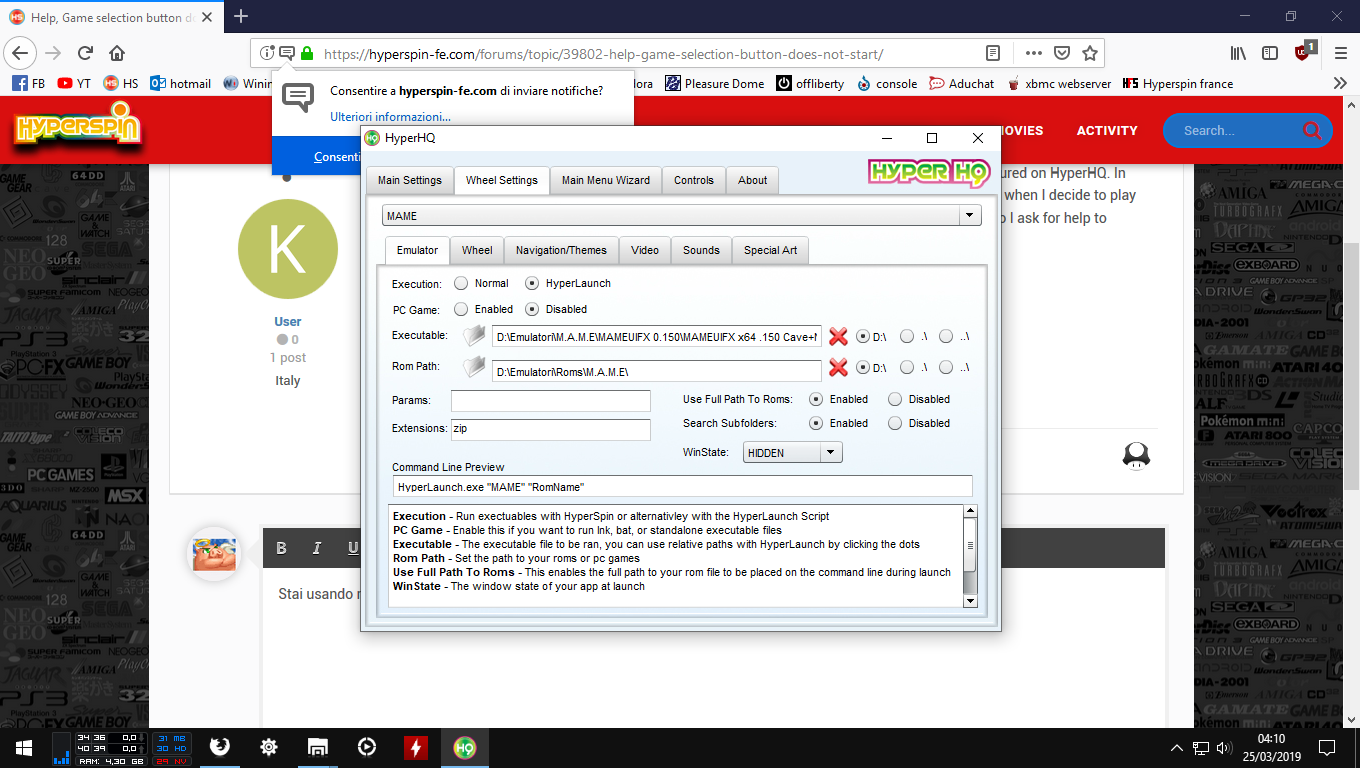Open HyperHQ icon in the taskbar
The width and height of the screenshot is (1360, 768).
pos(464,747)
